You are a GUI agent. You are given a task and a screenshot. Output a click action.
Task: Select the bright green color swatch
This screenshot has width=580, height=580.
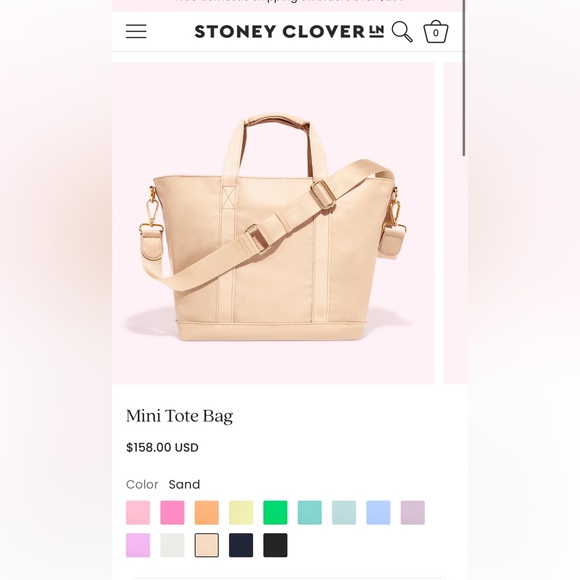(275, 512)
